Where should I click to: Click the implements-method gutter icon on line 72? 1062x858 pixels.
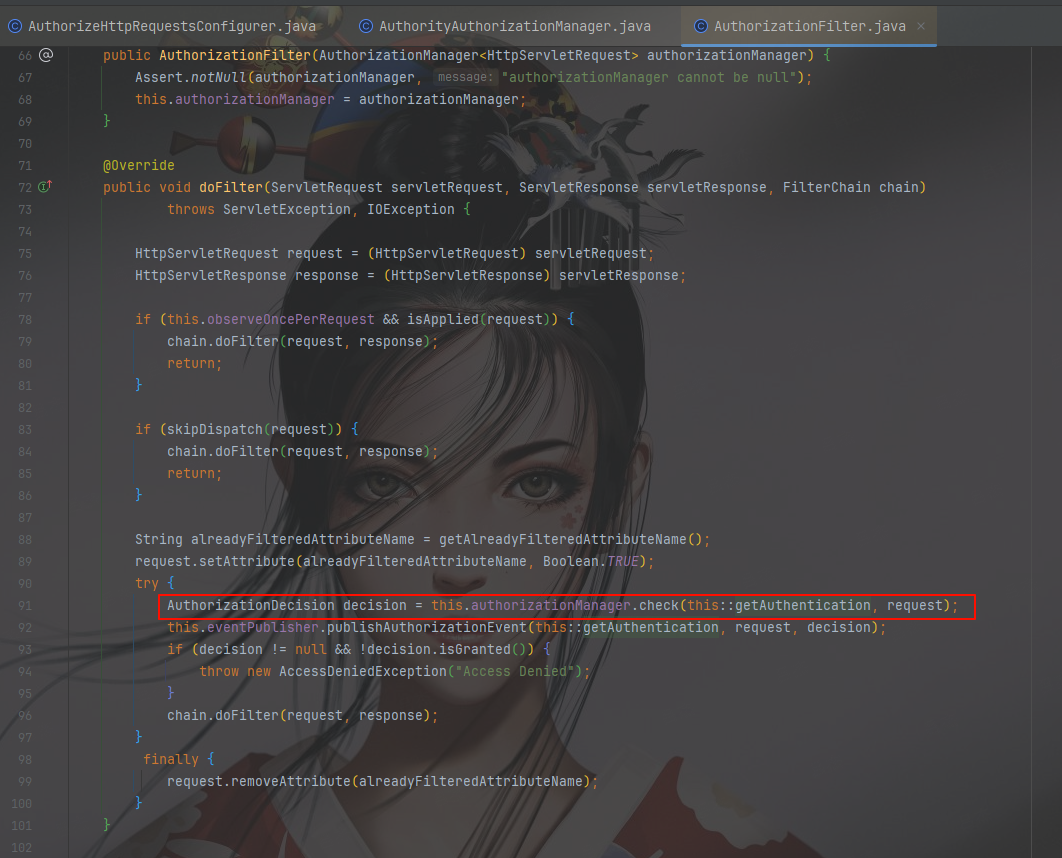(45, 186)
